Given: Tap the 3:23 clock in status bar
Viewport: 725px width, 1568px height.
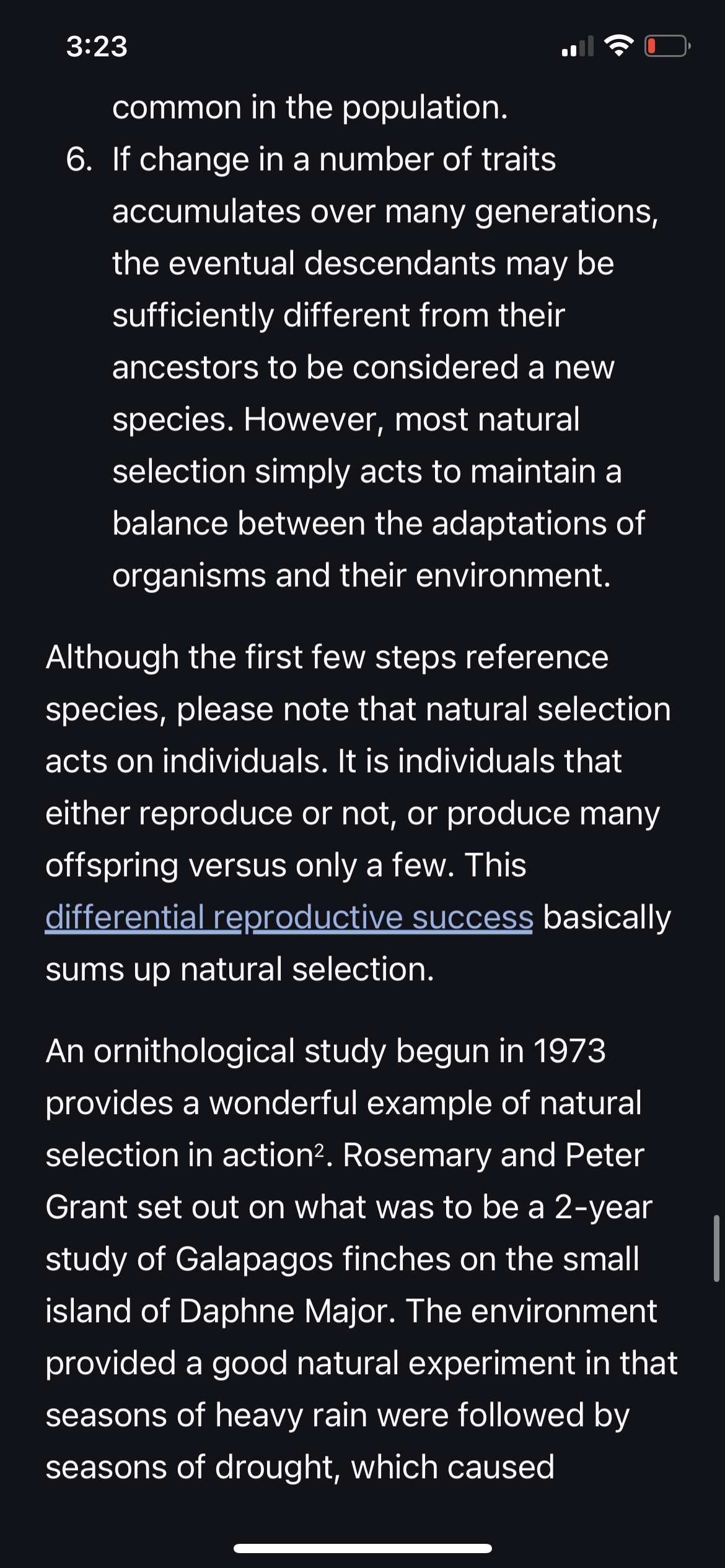Looking at the screenshot, I should [x=97, y=46].
